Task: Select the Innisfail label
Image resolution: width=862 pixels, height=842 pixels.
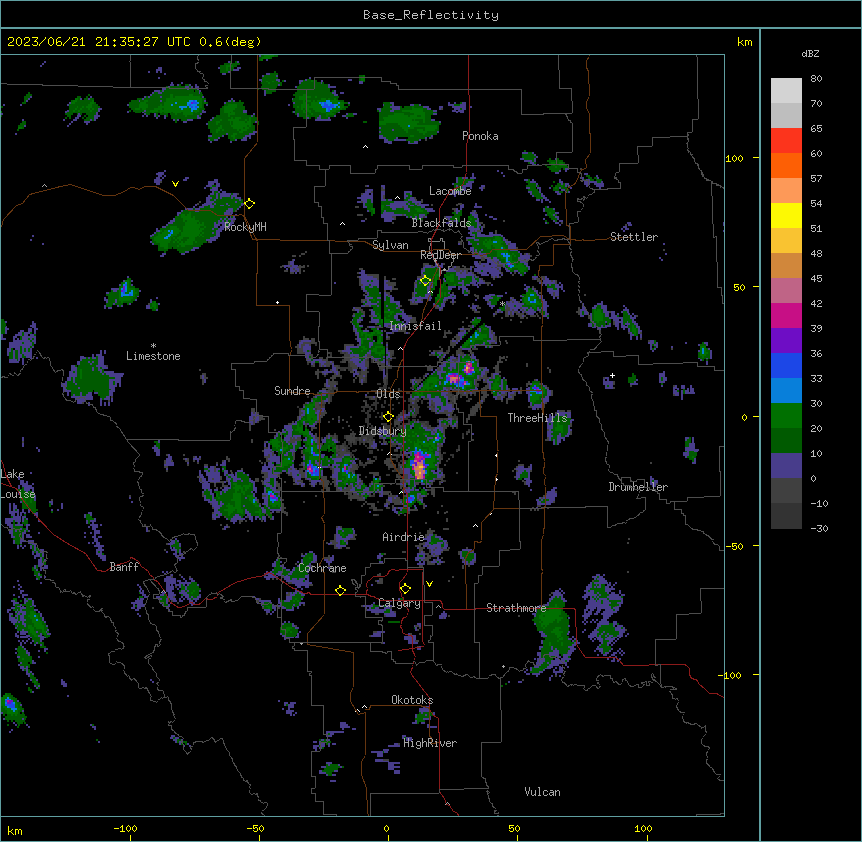Action: point(415,326)
